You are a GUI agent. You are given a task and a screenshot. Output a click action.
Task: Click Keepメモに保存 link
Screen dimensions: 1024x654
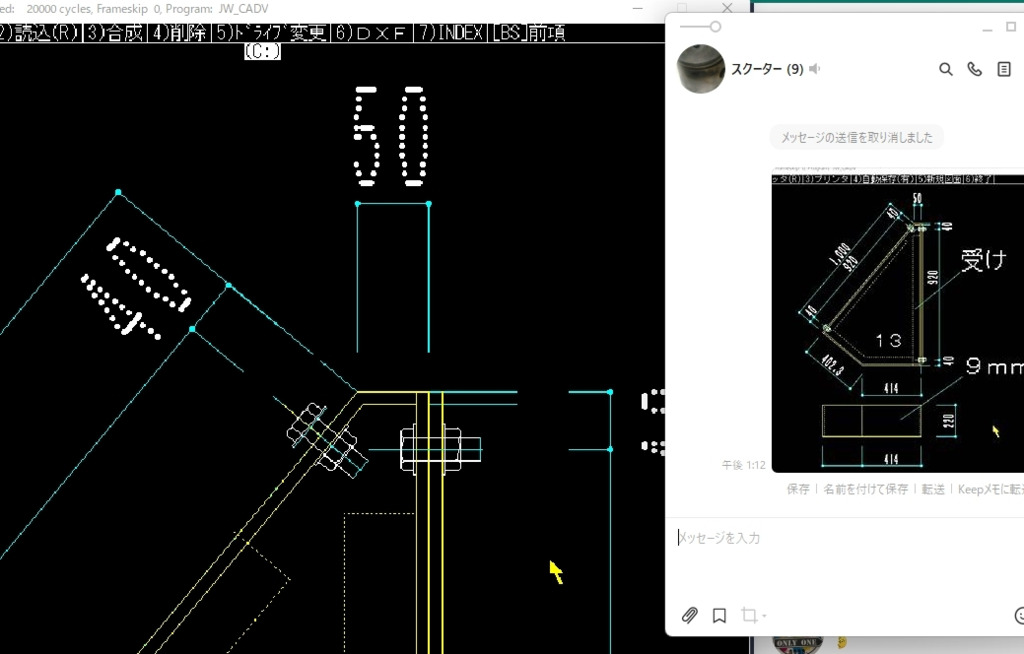(991, 489)
